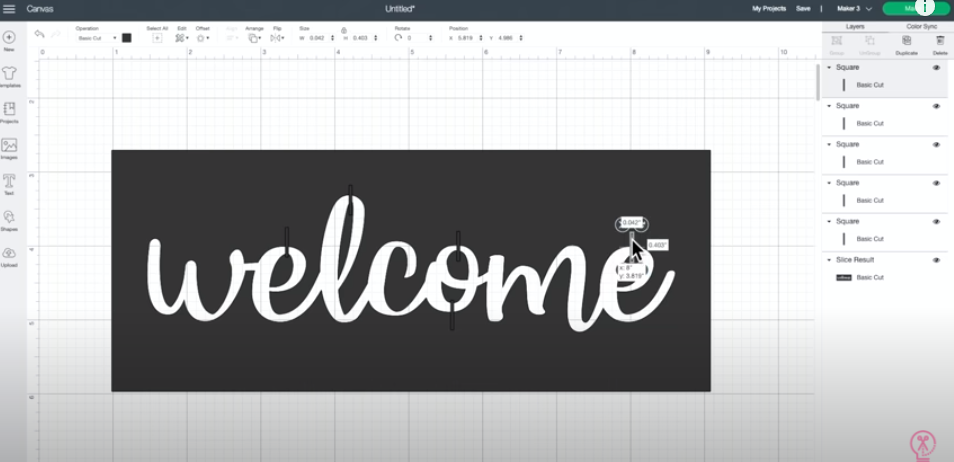Image resolution: width=954 pixels, height=462 pixels.
Task: Adjust the Rotate stepper arrows
Action: click(x=431, y=38)
